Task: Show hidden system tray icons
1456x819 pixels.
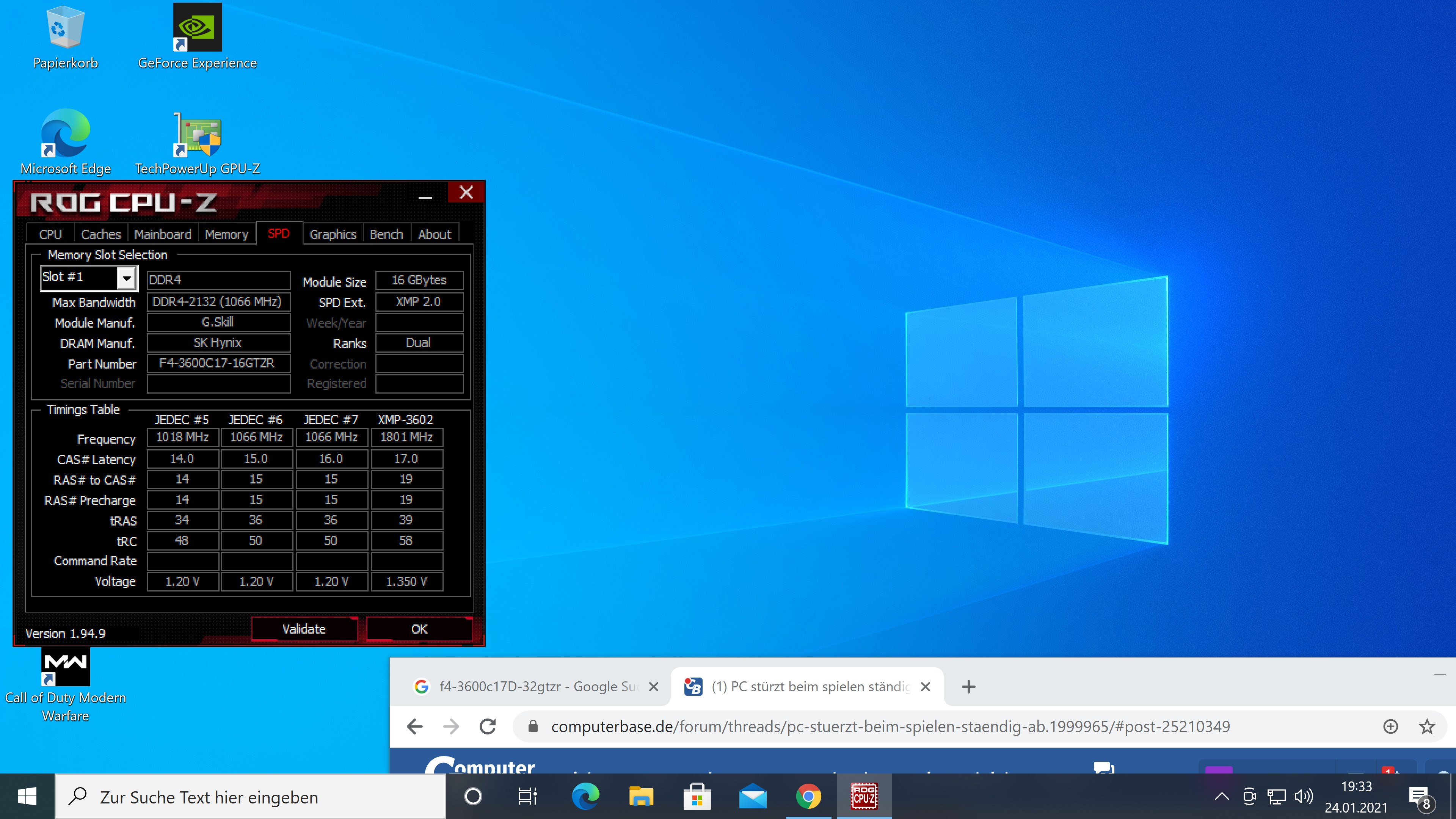Action: coord(1221,797)
